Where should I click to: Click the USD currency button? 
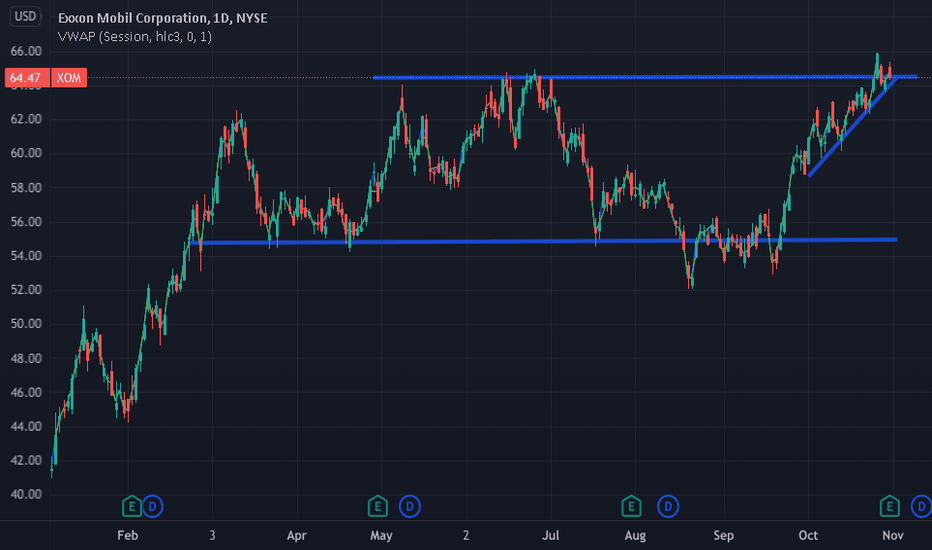26,17
